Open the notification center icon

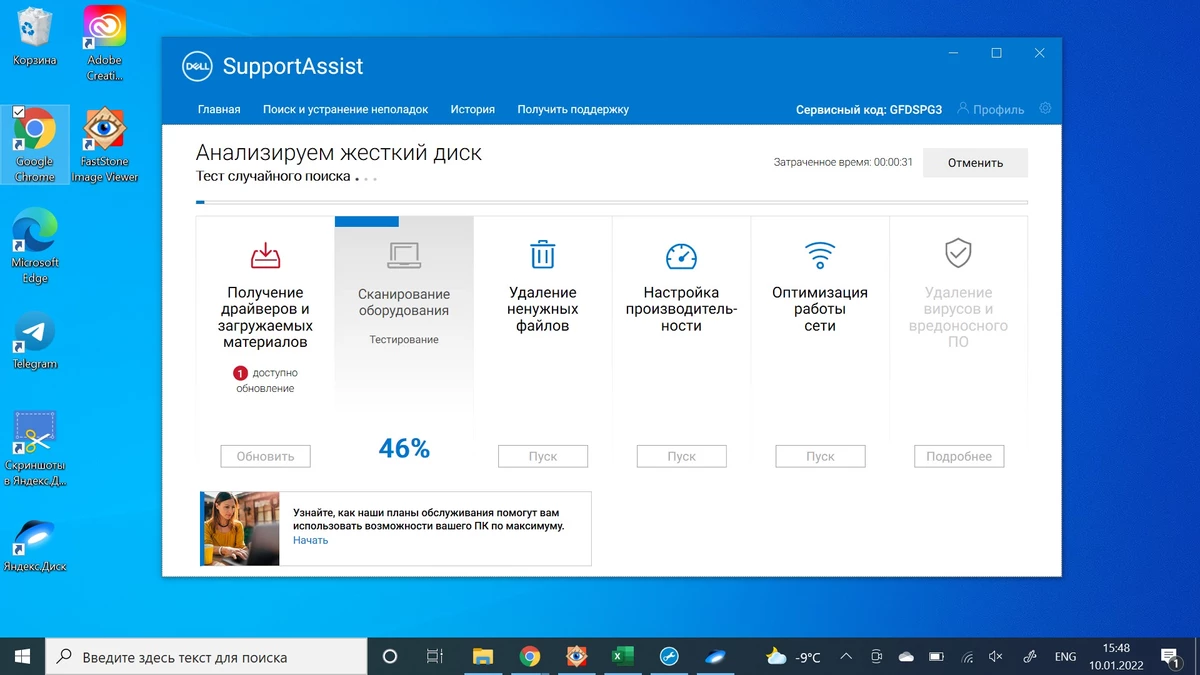[x=1169, y=656]
